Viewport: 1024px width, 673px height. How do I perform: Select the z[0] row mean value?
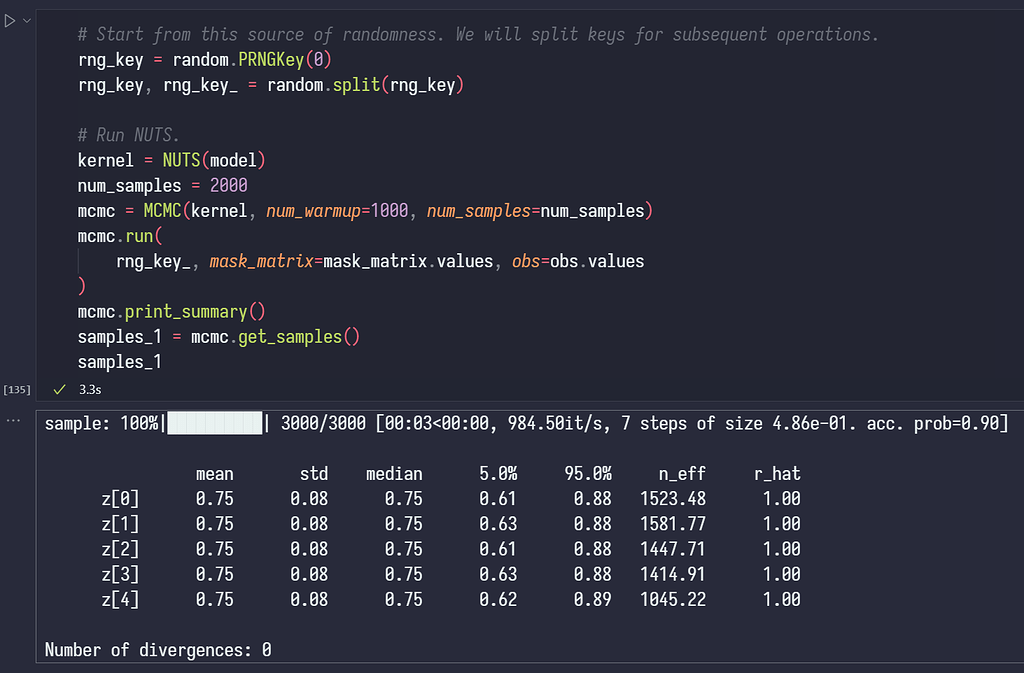215,498
